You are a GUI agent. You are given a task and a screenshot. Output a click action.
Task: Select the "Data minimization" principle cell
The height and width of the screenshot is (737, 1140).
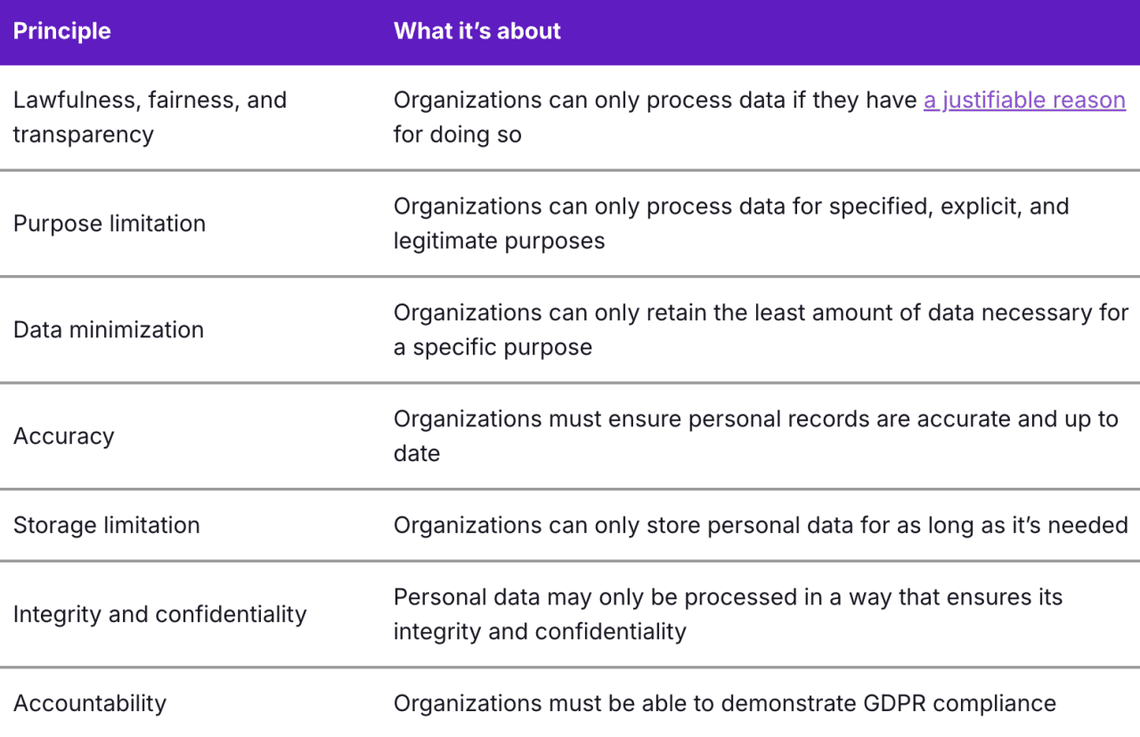pyautogui.click(x=108, y=330)
